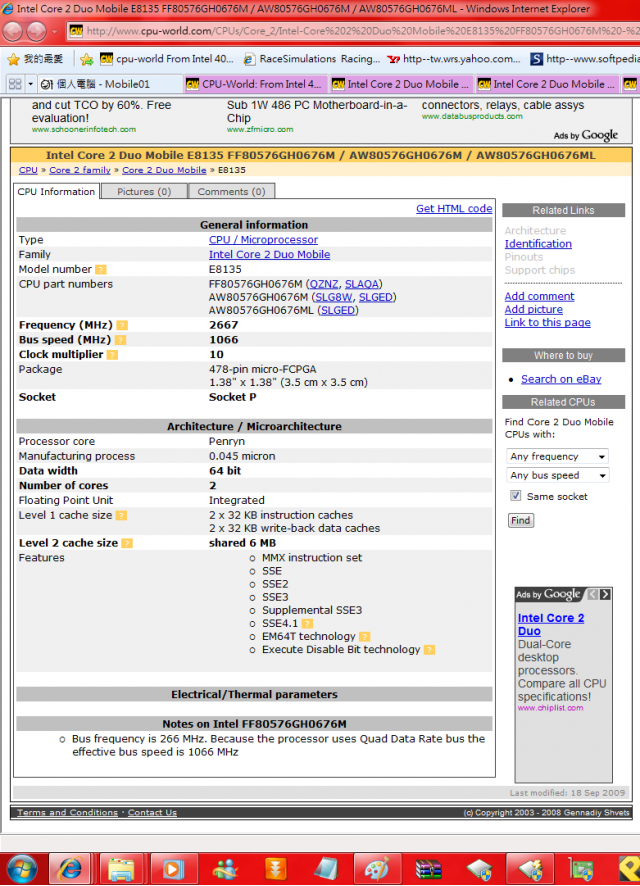Click the browser Back arrow button
The image size is (640, 886).
(x=12, y=32)
